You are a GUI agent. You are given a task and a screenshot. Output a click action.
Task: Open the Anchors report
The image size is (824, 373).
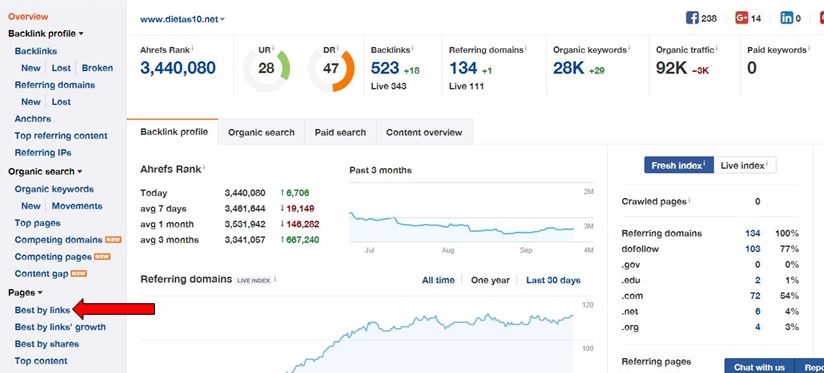pyautogui.click(x=33, y=119)
